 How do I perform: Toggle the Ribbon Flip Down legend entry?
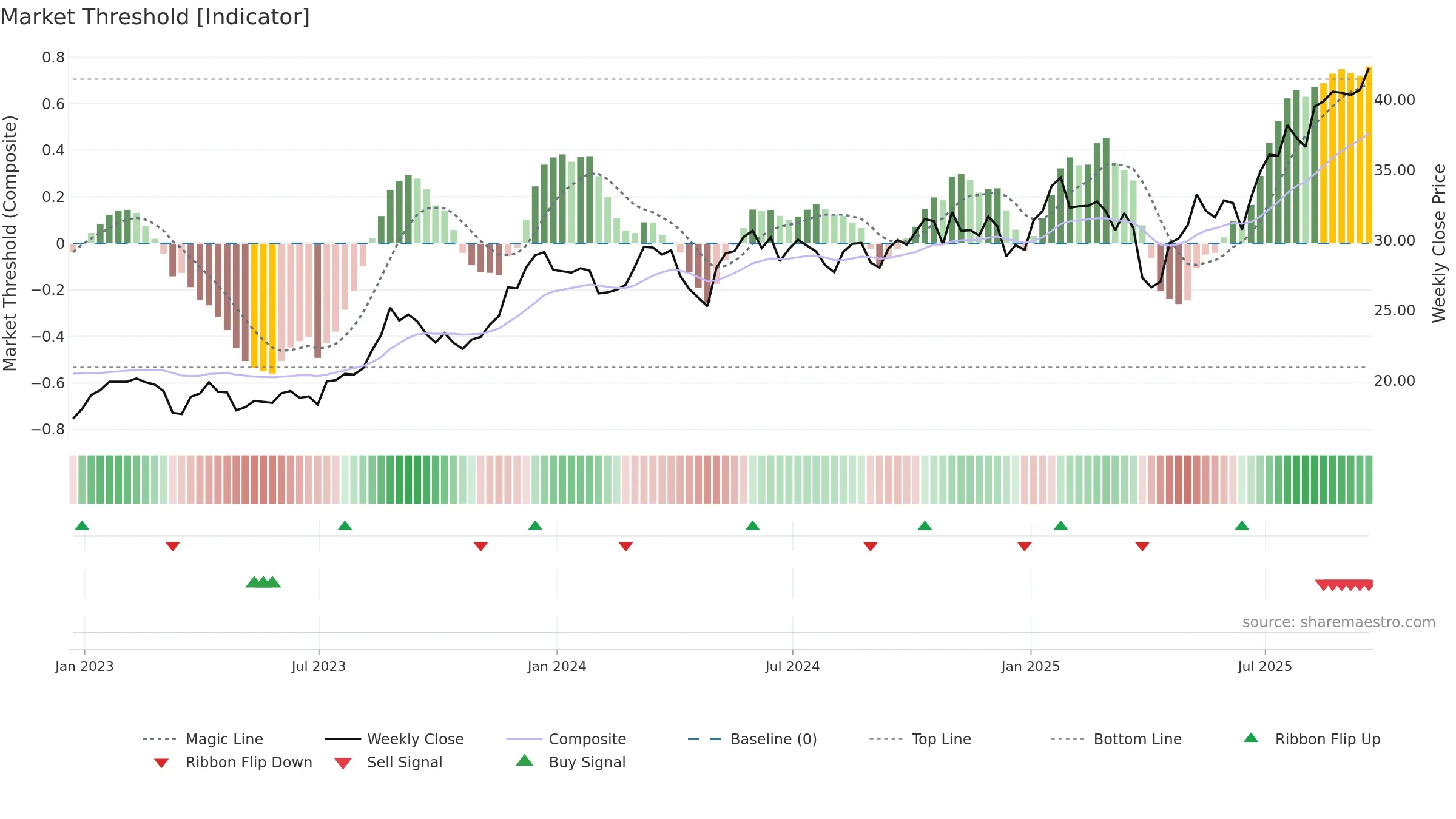232,762
